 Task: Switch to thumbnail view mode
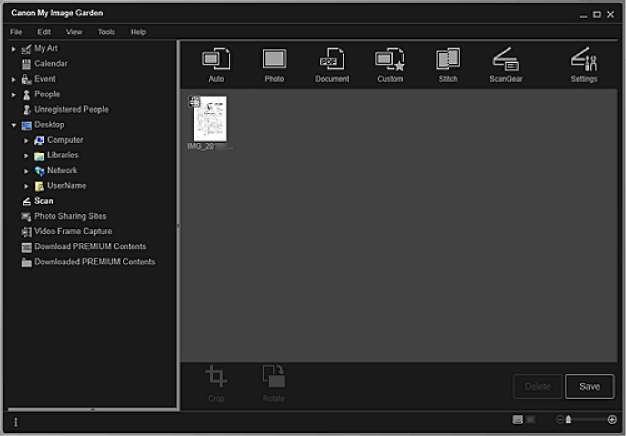517,420
